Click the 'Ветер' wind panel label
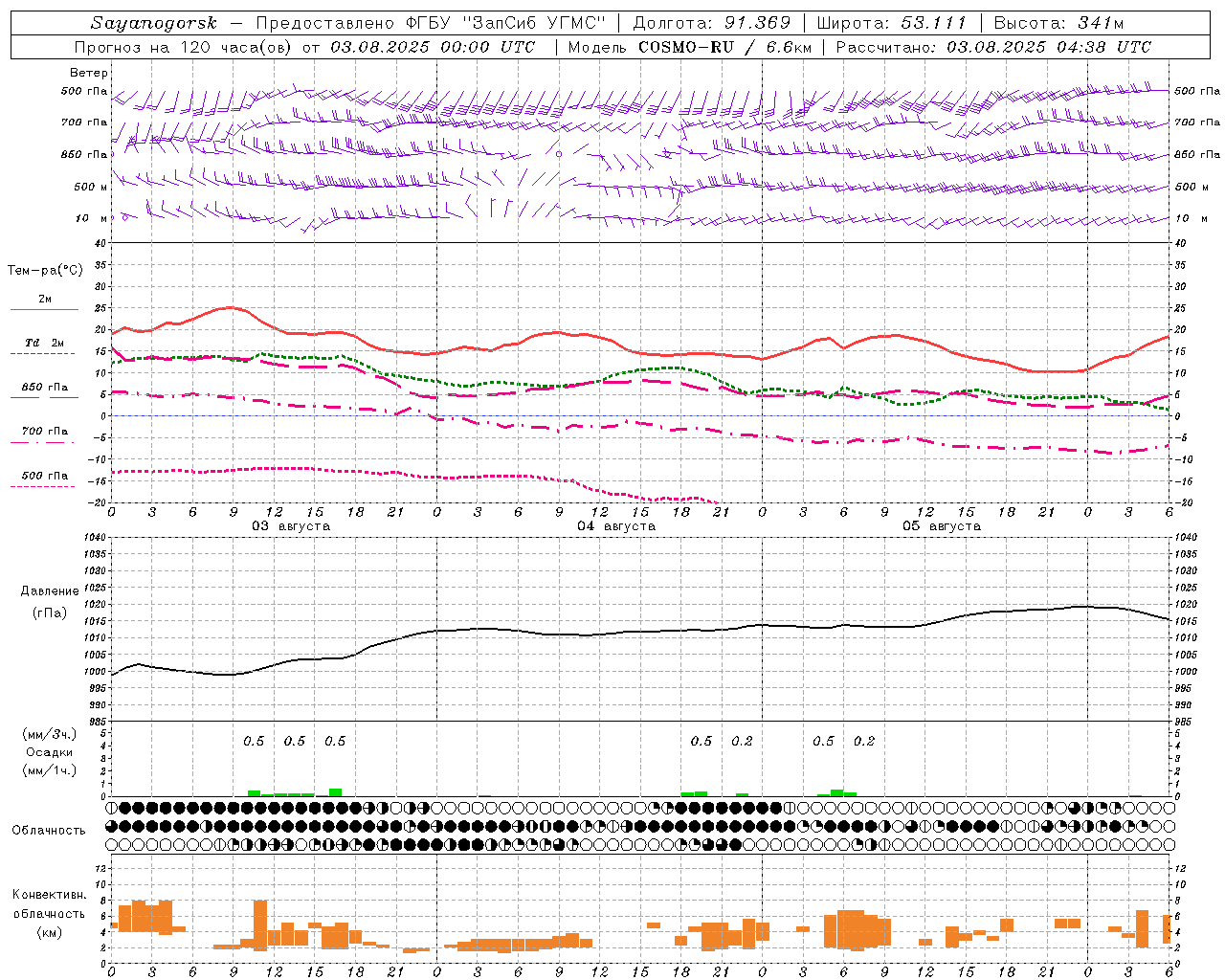The width and height of the screenshot is (1225, 980). [x=89, y=73]
